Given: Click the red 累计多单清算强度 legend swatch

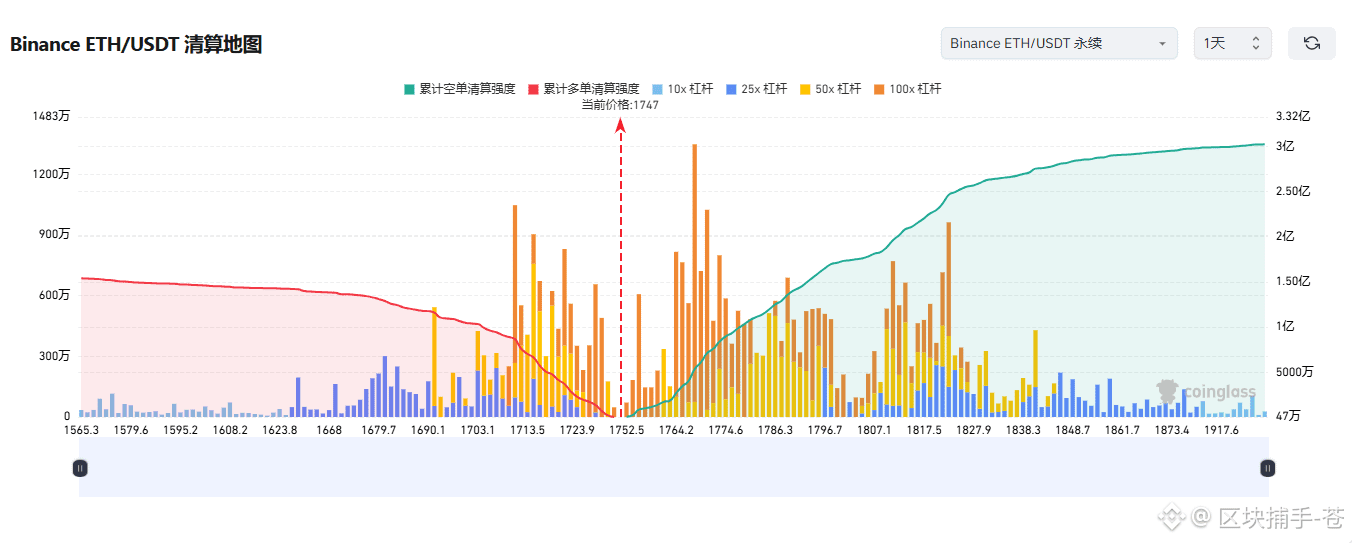Looking at the screenshot, I should point(533,89).
